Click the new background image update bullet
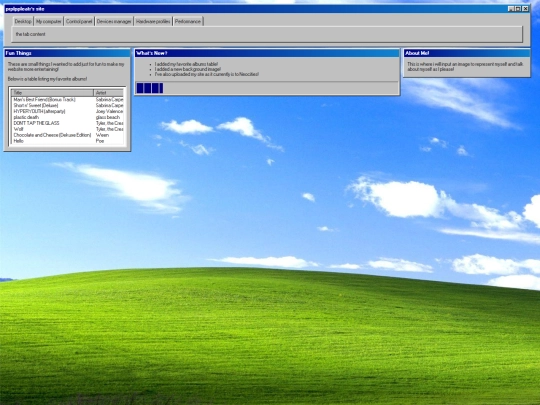This screenshot has width=540, height=405. point(188,69)
